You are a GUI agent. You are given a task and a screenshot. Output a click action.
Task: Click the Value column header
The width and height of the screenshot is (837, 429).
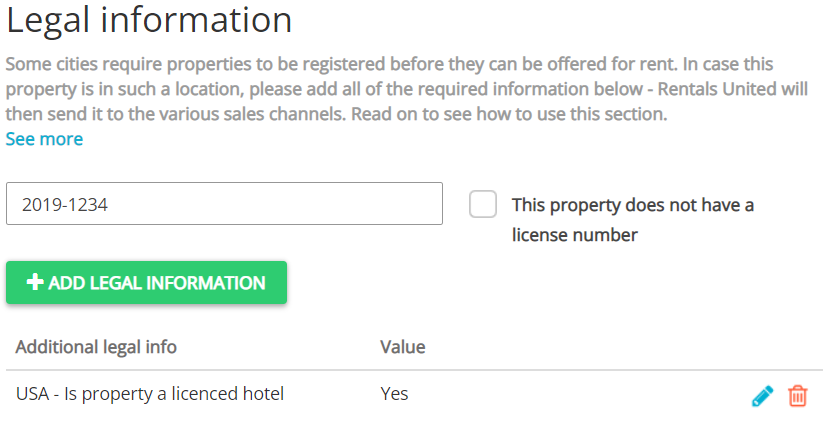point(402,347)
